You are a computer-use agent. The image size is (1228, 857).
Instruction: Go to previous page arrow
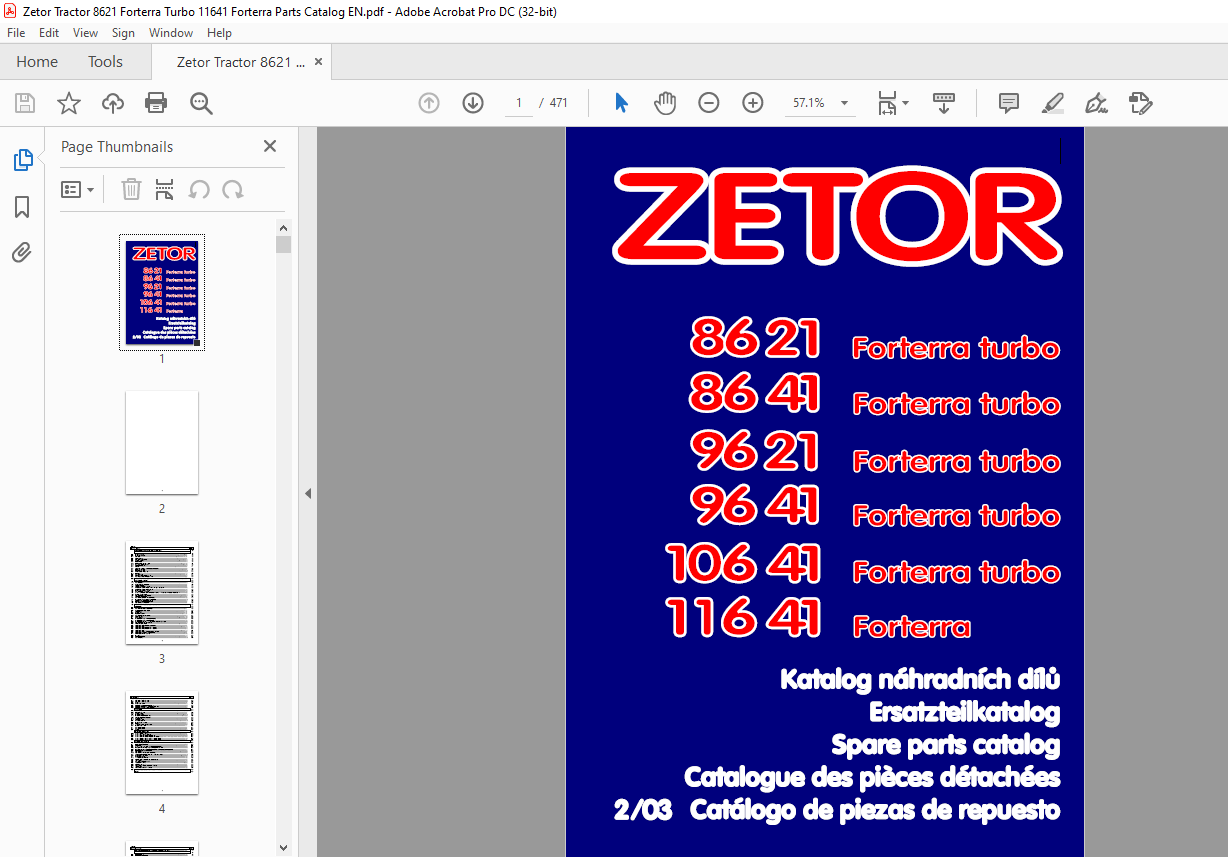point(429,103)
